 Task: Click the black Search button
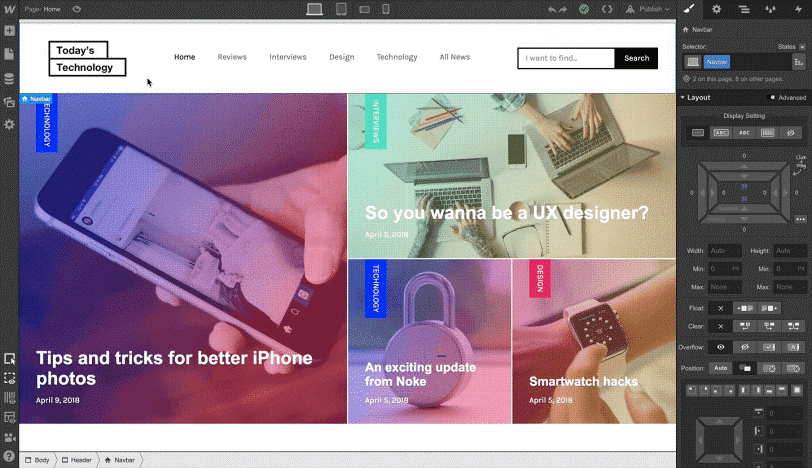tap(636, 58)
